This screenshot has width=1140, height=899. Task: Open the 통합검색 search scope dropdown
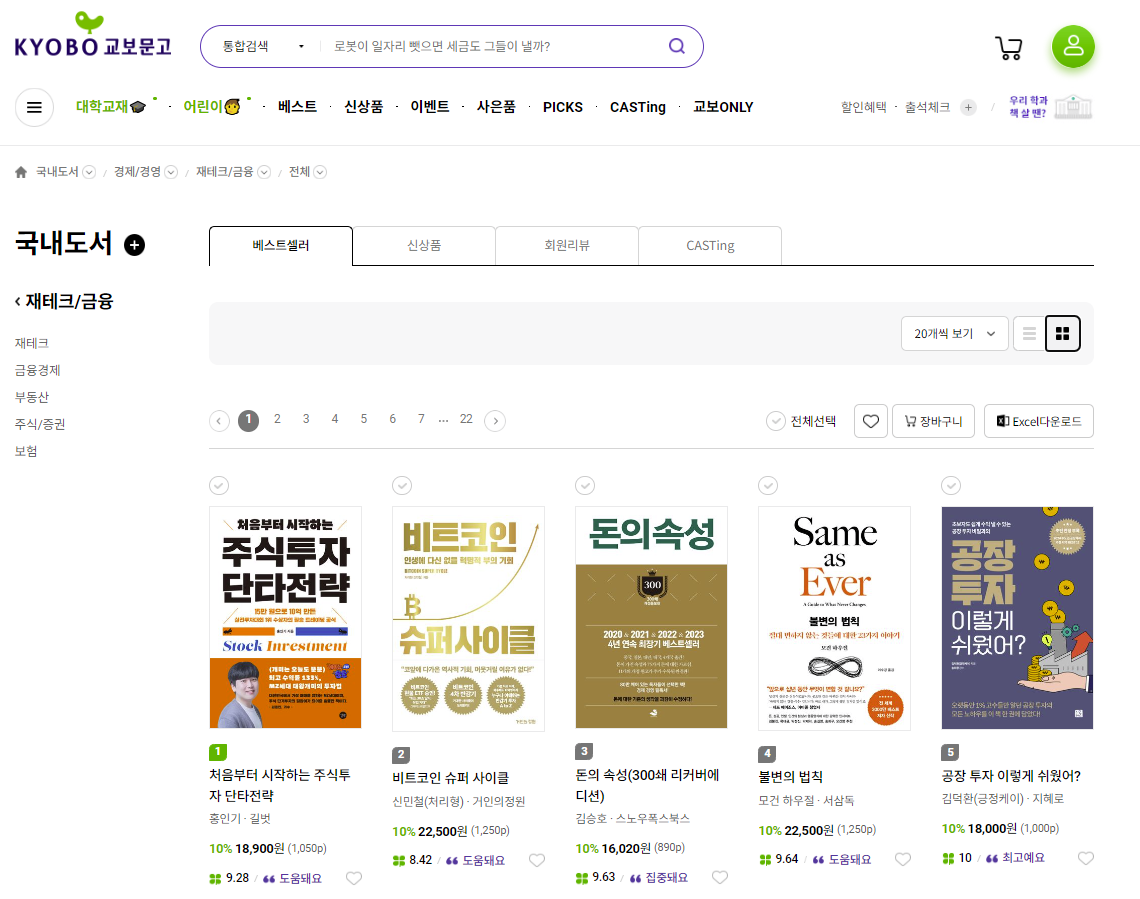pyautogui.click(x=263, y=47)
